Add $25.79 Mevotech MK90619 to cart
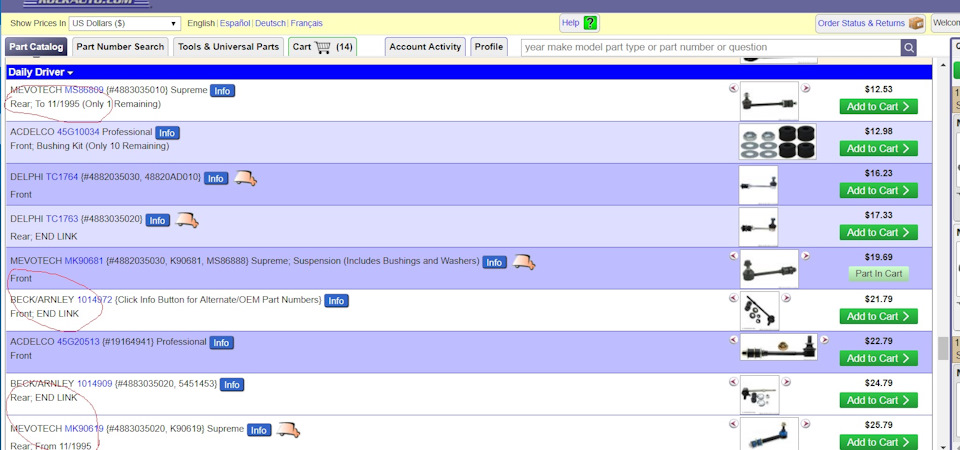 pyautogui.click(x=879, y=442)
